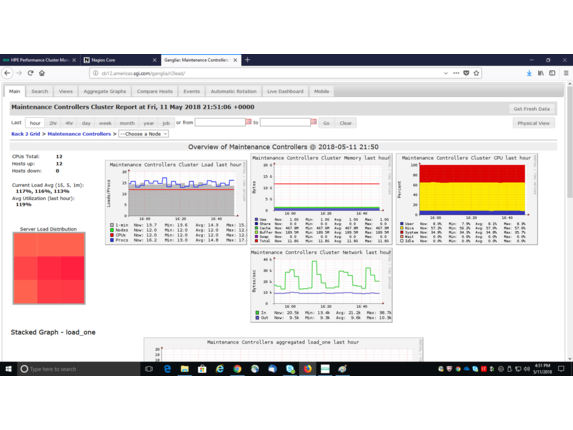Open the end date calendar icon
Image resolution: width=573 pixels, height=430 pixels.
tap(314, 122)
